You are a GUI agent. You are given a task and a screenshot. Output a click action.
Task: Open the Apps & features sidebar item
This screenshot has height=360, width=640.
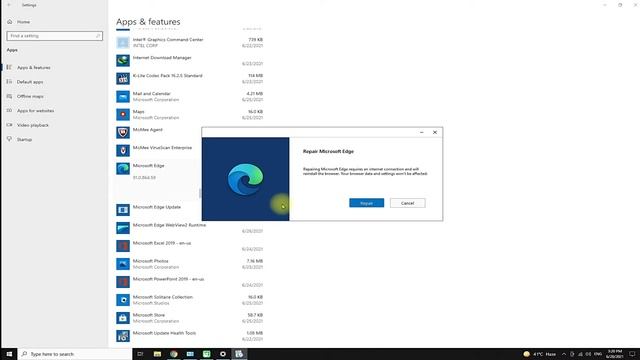(33, 67)
